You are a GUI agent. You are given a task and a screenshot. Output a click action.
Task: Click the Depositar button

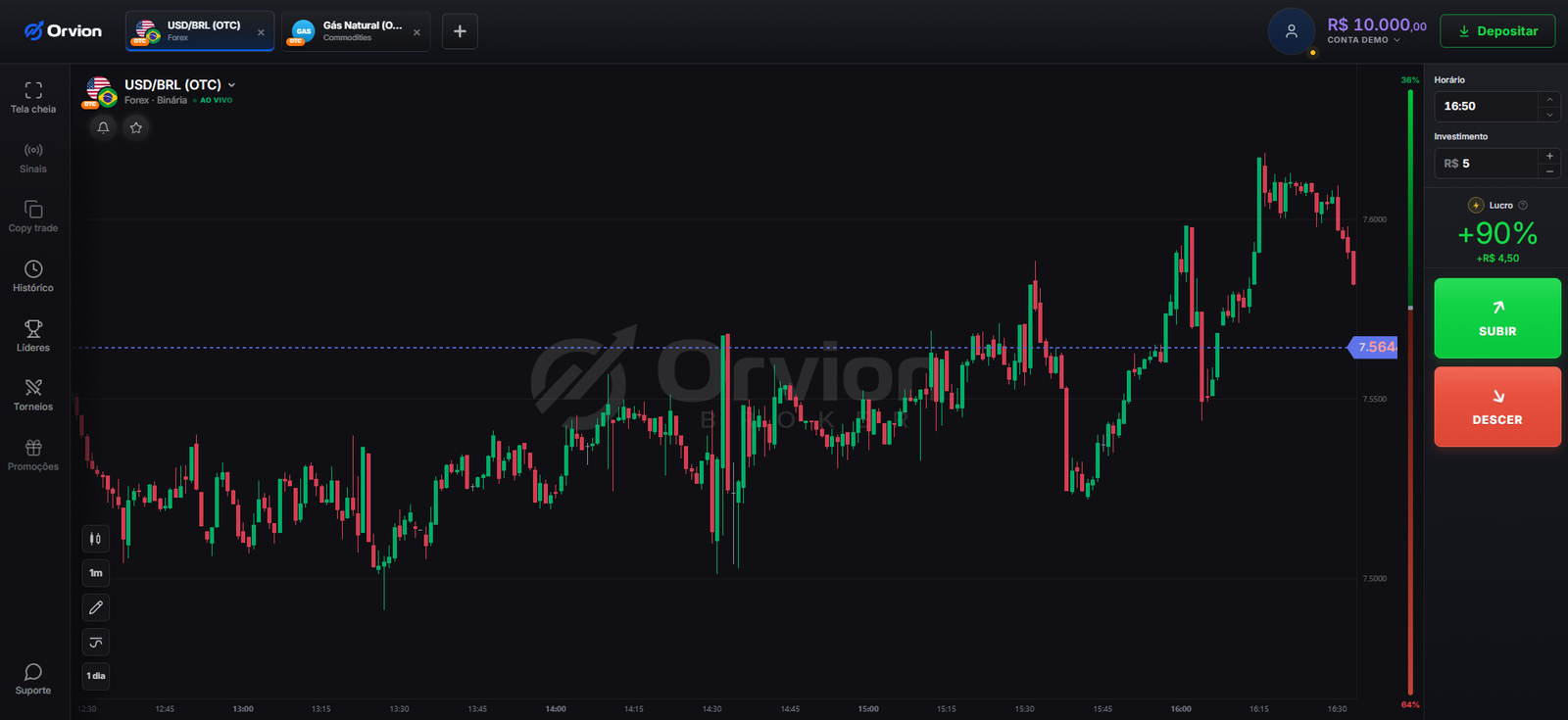(1497, 31)
